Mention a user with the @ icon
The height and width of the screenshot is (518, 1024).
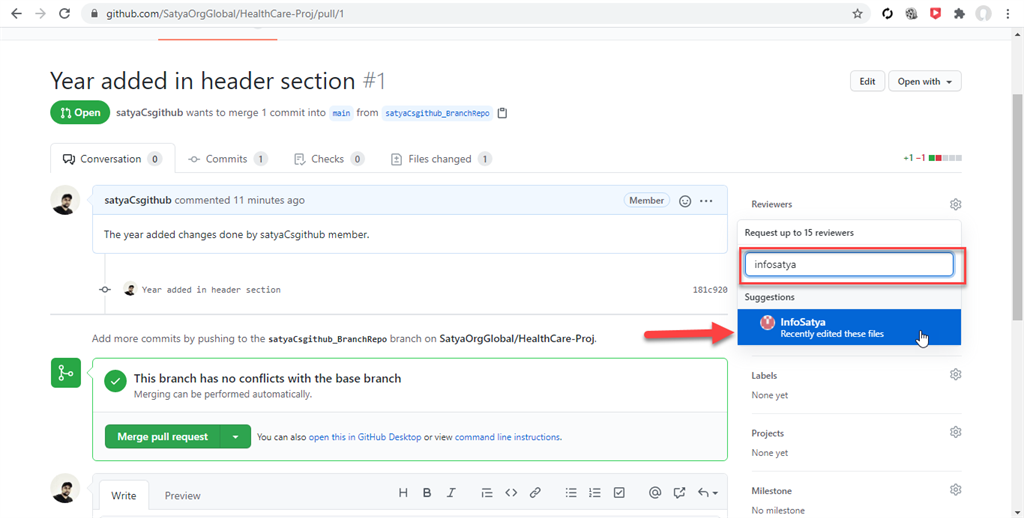655,493
